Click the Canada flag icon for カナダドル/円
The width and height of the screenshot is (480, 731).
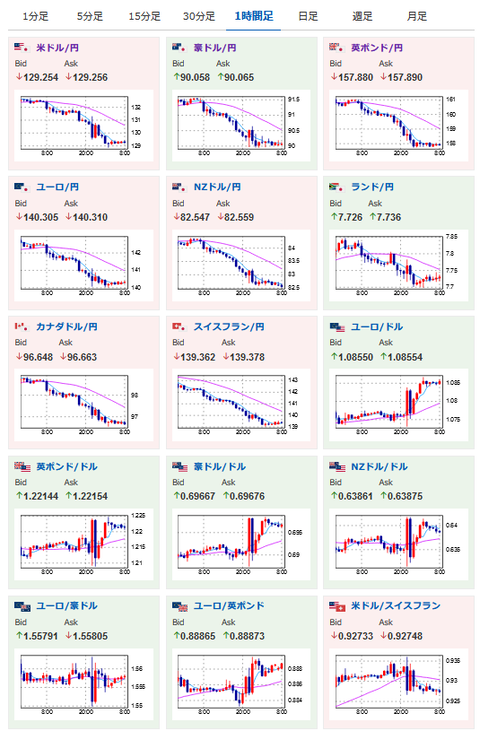[x=21, y=326]
